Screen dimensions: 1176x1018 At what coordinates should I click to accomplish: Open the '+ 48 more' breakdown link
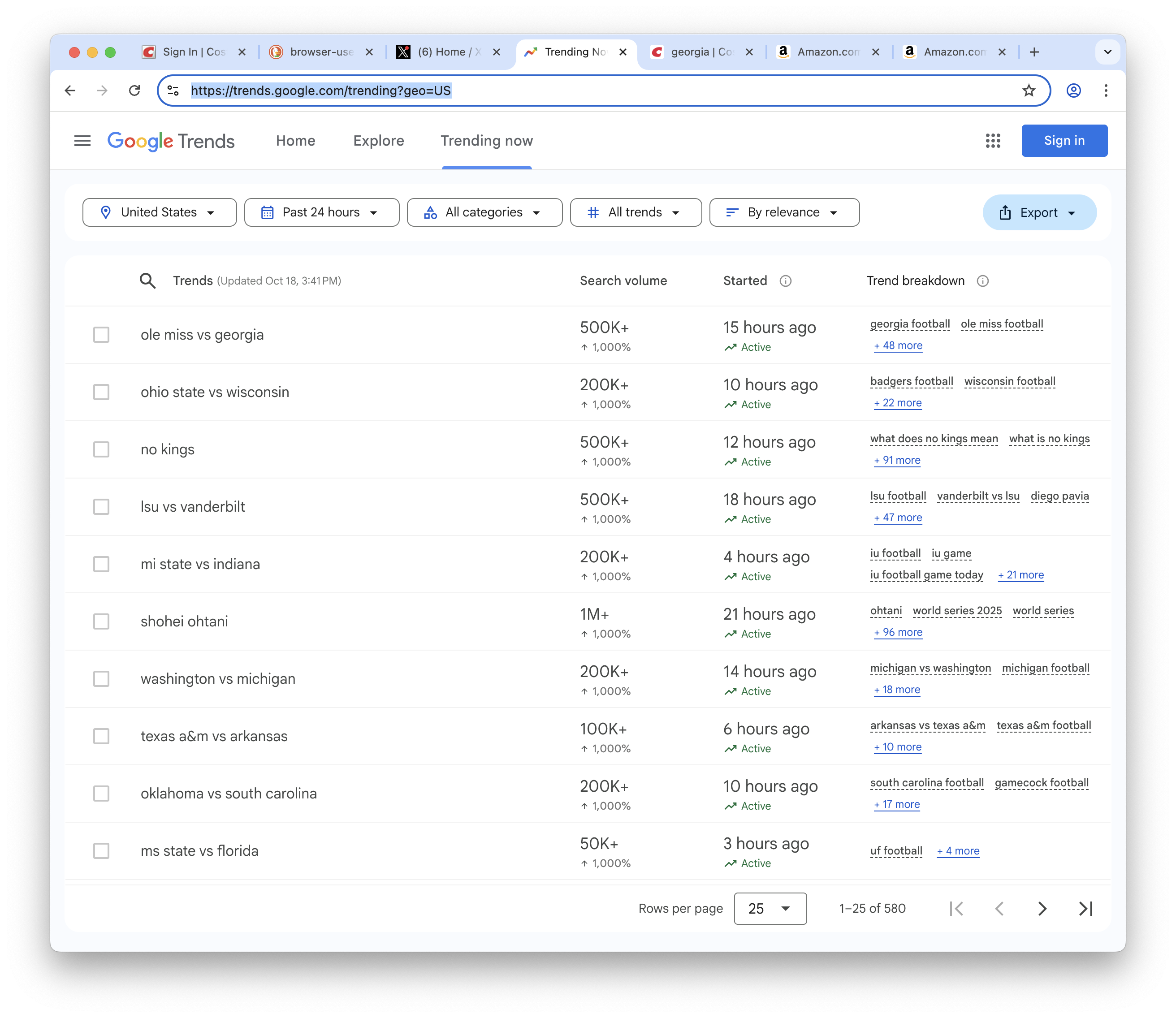pyautogui.click(x=898, y=346)
